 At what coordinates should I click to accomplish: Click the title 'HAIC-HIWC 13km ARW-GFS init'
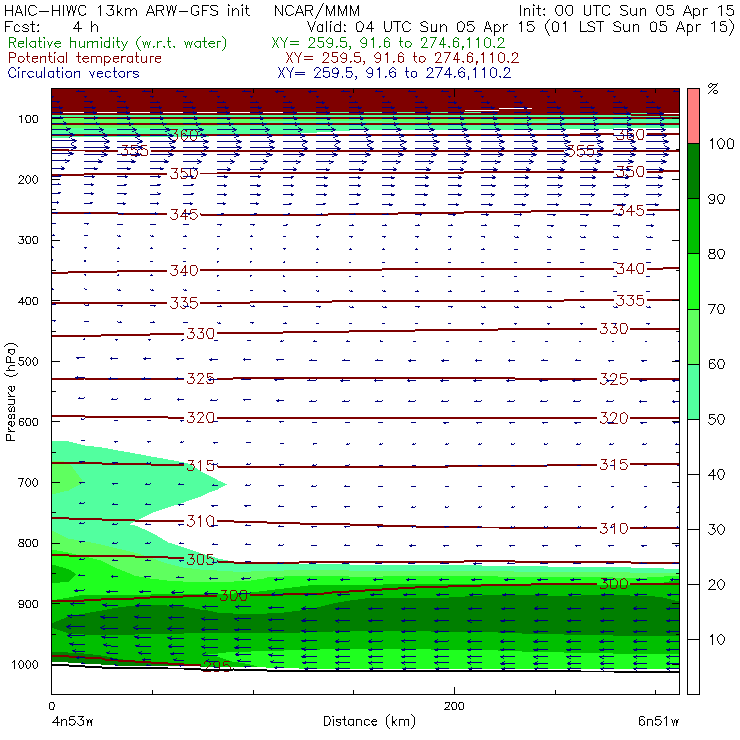click(x=127, y=10)
